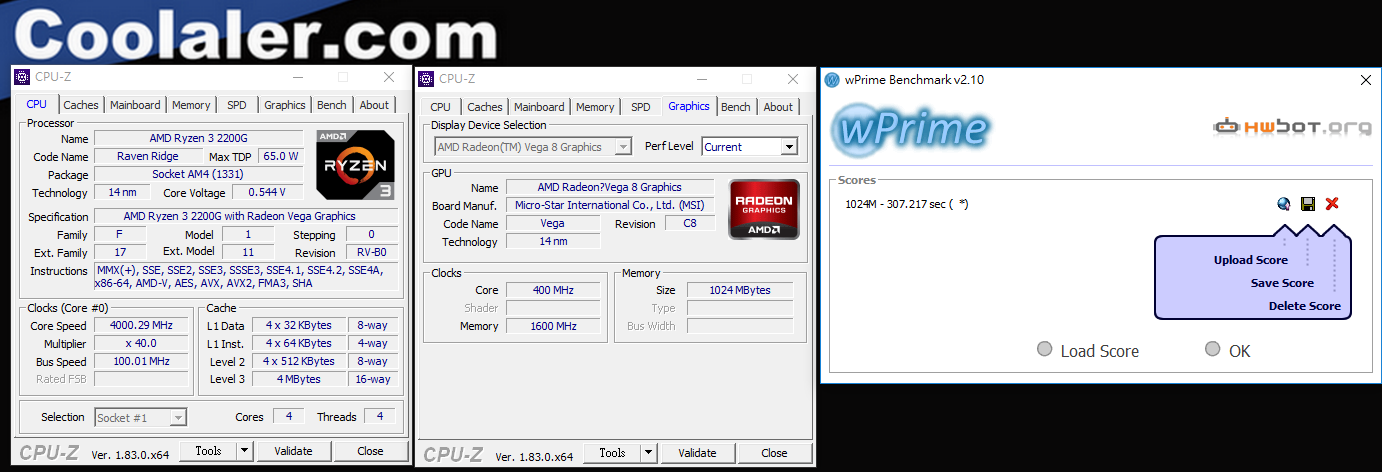Click the middle CPU-Z window title icon
This screenshot has height=472, width=1382.
pyautogui.click(x=426, y=78)
